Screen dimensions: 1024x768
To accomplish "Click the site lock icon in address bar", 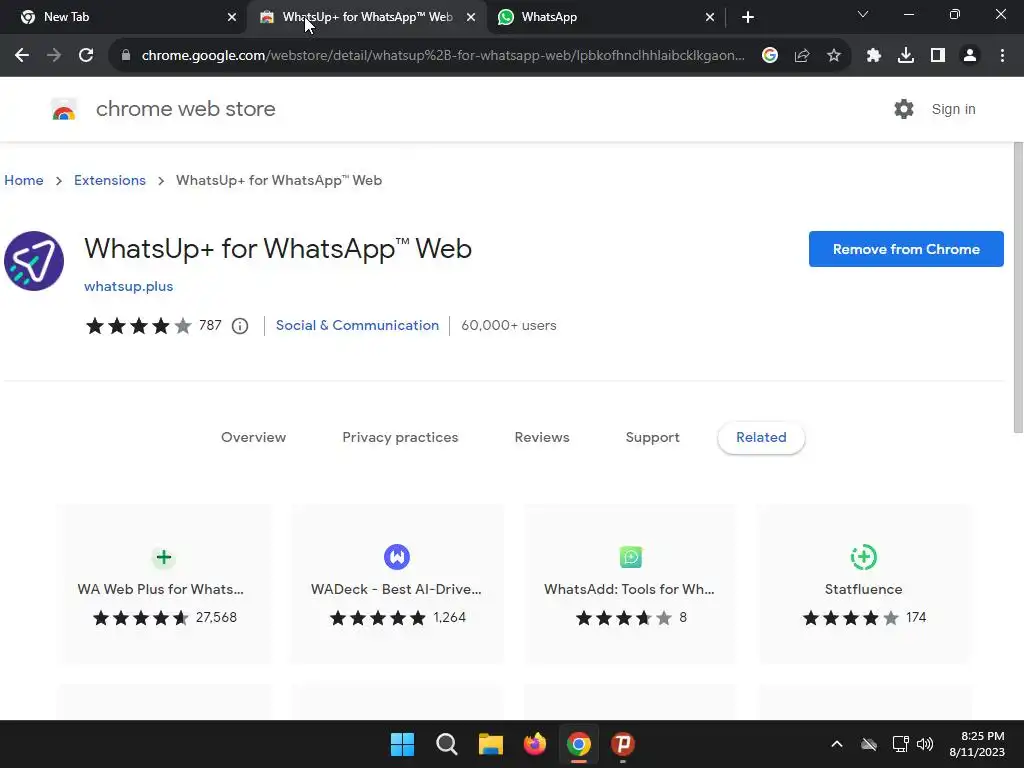I will 126,56.
